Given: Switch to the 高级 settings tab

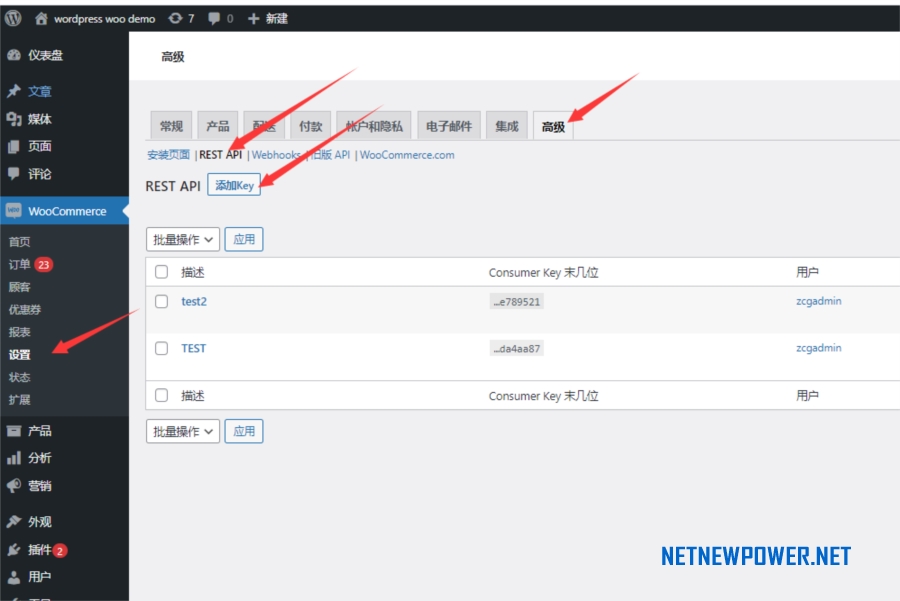Looking at the screenshot, I should click(553, 126).
